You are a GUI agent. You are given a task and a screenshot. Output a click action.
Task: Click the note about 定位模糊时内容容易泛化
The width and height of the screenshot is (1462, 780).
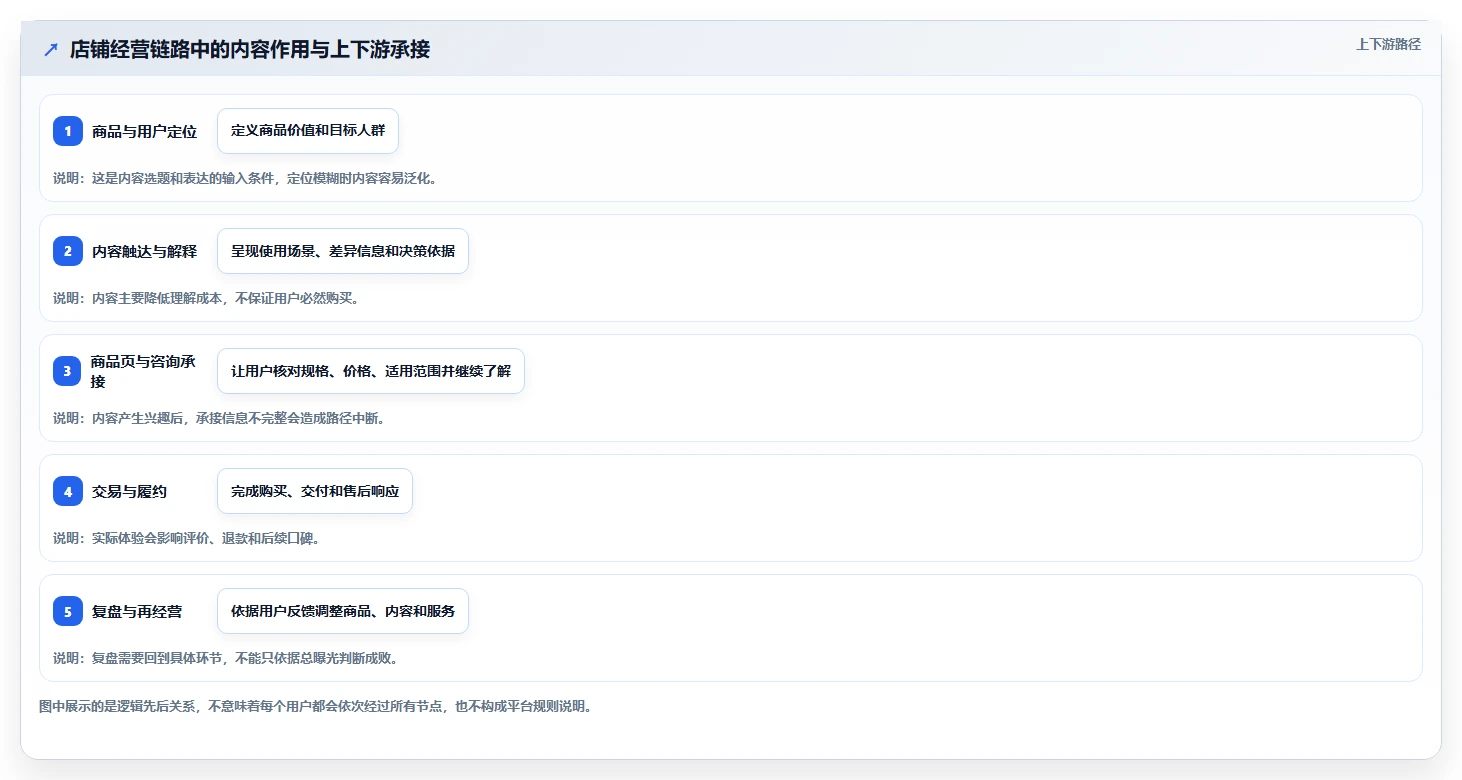(245, 178)
